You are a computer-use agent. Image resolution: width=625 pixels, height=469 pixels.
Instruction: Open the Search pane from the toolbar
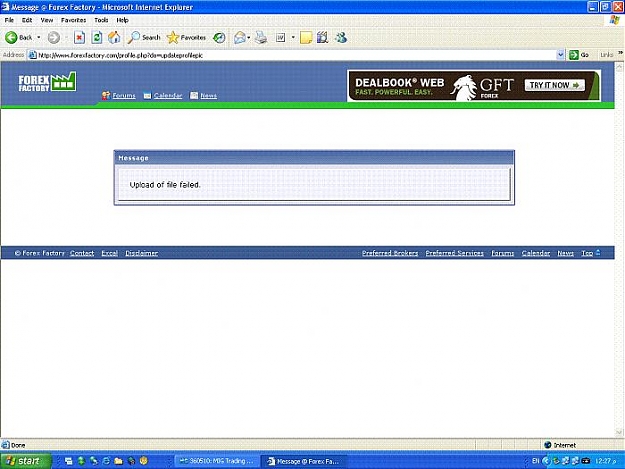point(144,37)
